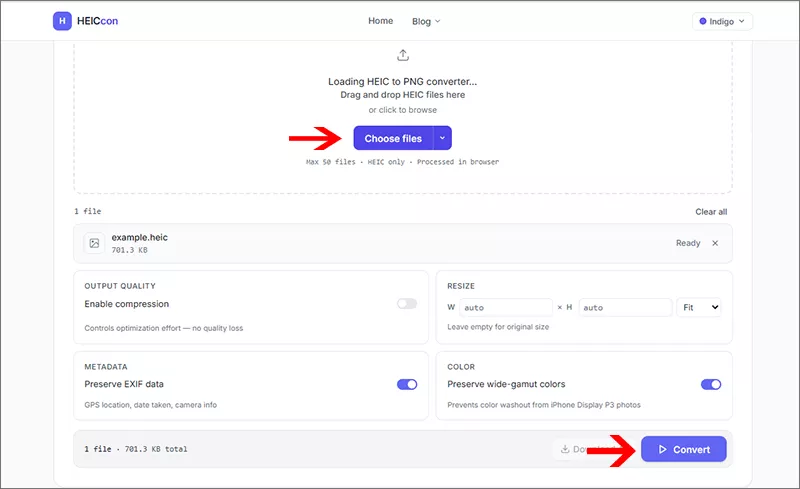Click the OUTPUT QUALITY heading

click(120, 286)
